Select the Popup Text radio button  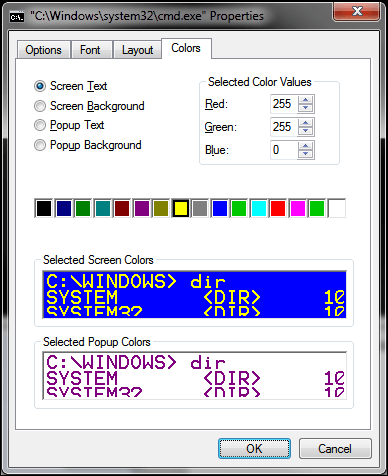(40, 125)
